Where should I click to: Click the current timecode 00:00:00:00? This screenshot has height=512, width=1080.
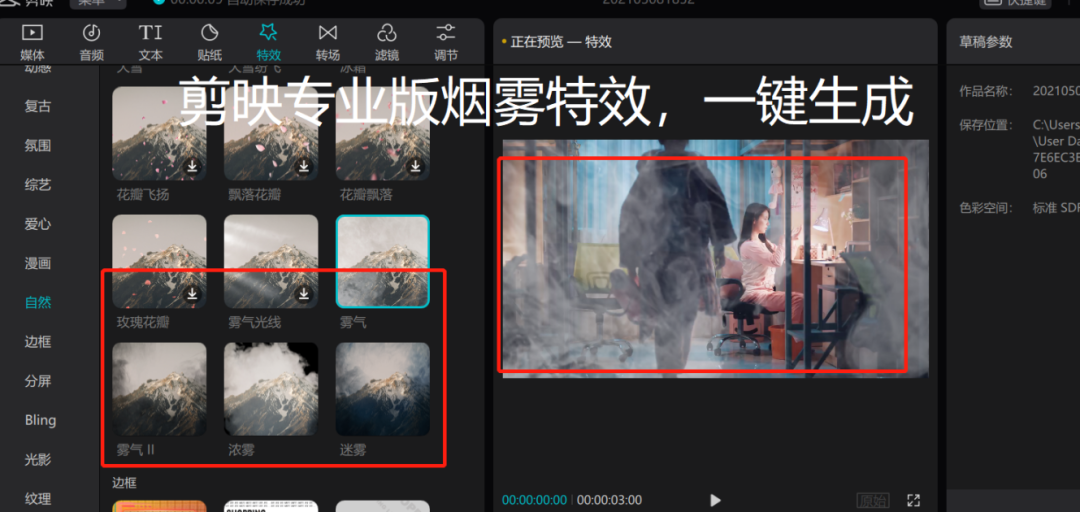(x=534, y=500)
